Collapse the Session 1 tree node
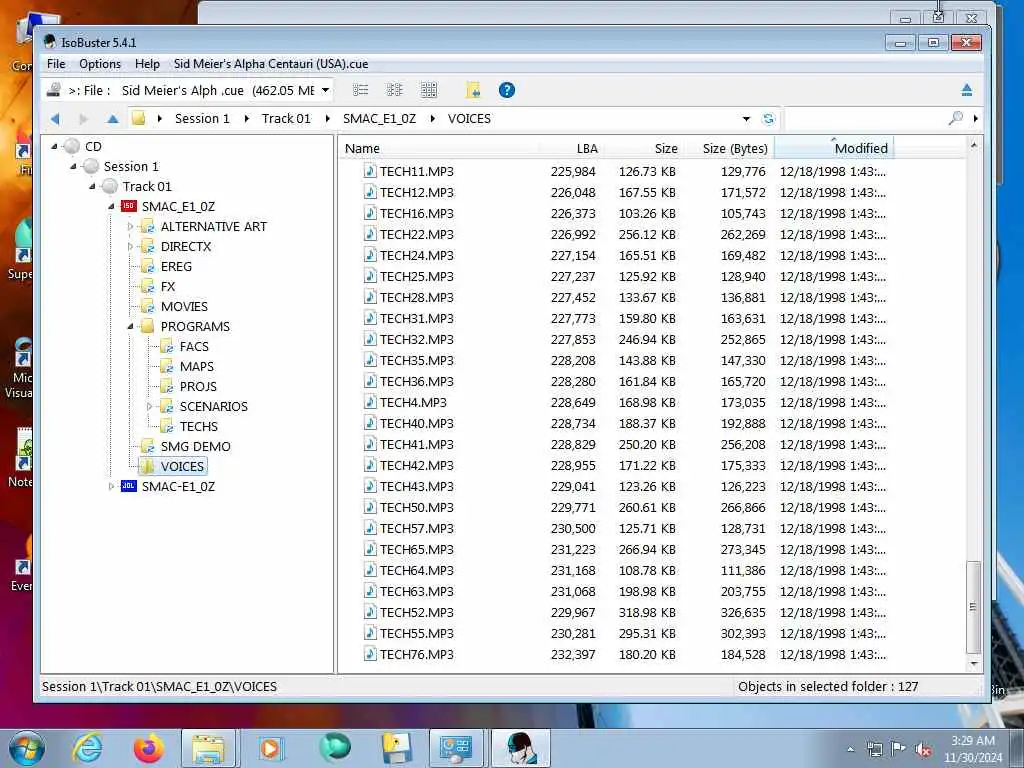The image size is (1024, 768). (73, 167)
